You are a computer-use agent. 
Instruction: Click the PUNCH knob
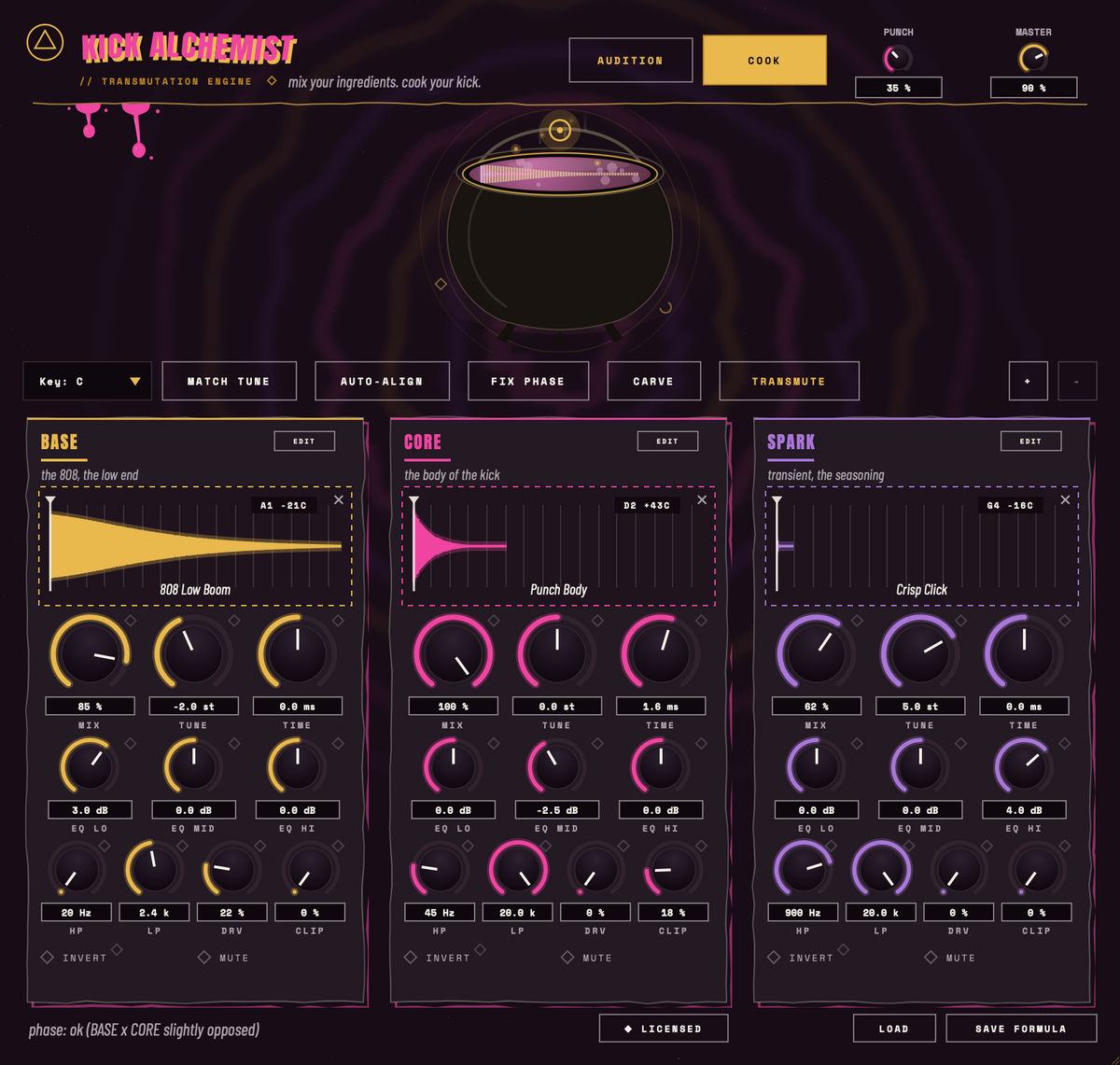[899, 59]
